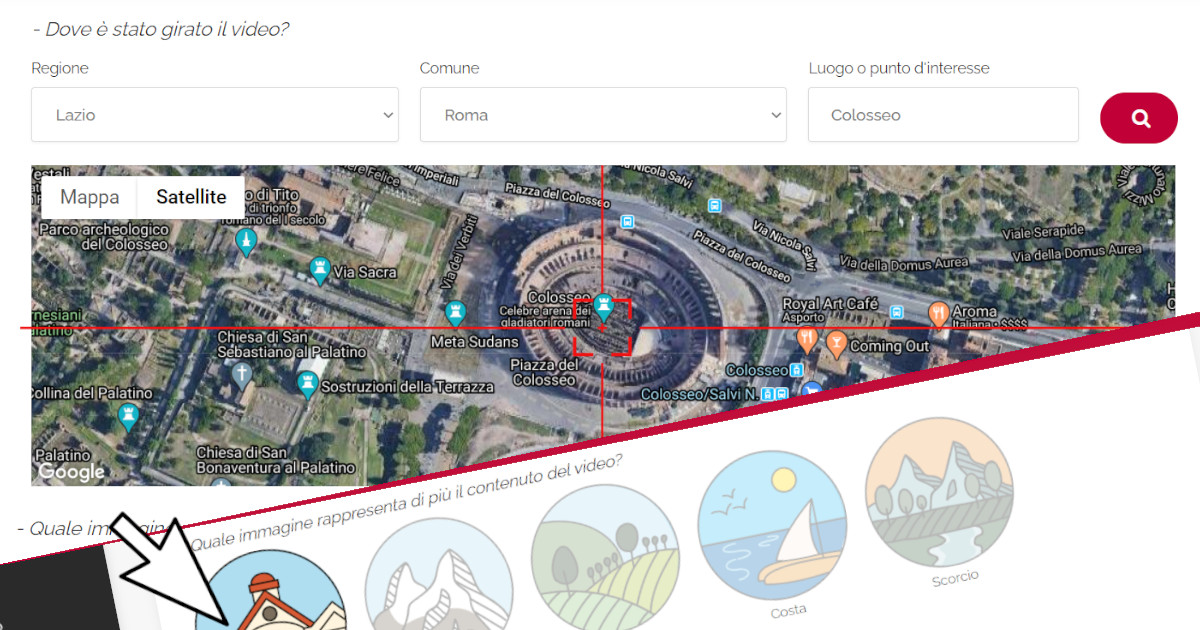The width and height of the screenshot is (1200, 630).
Task: Open the Comune dropdown showing Roma
Action: pyautogui.click(x=603, y=115)
